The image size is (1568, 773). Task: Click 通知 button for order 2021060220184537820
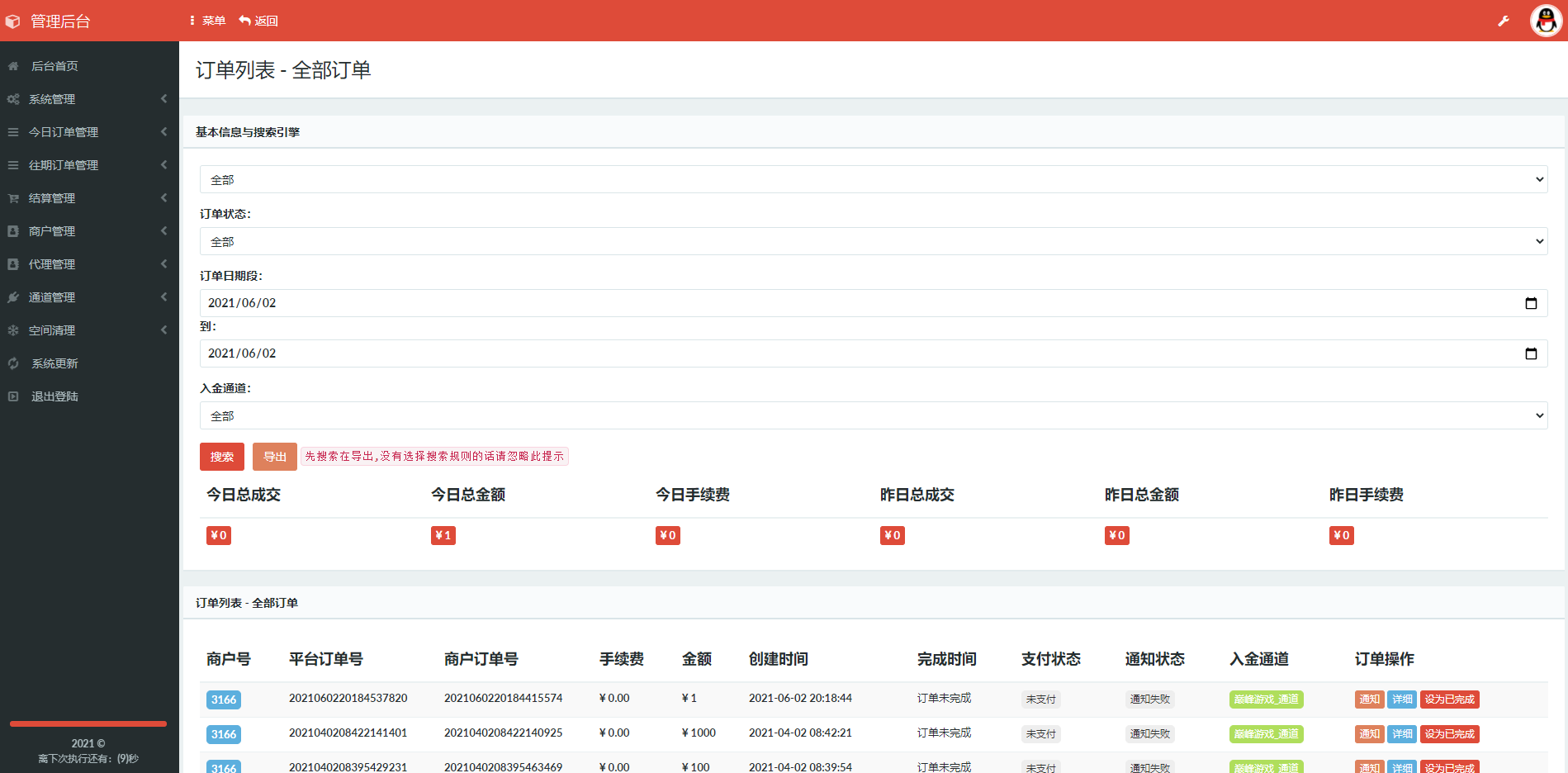[x=1369, y=699]
